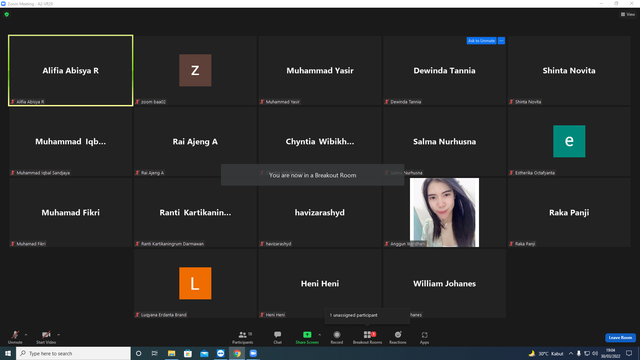Click the green encryption shield icon
Image resolution: width=640 pixels, height=360 pixels.
coord(7,14)
